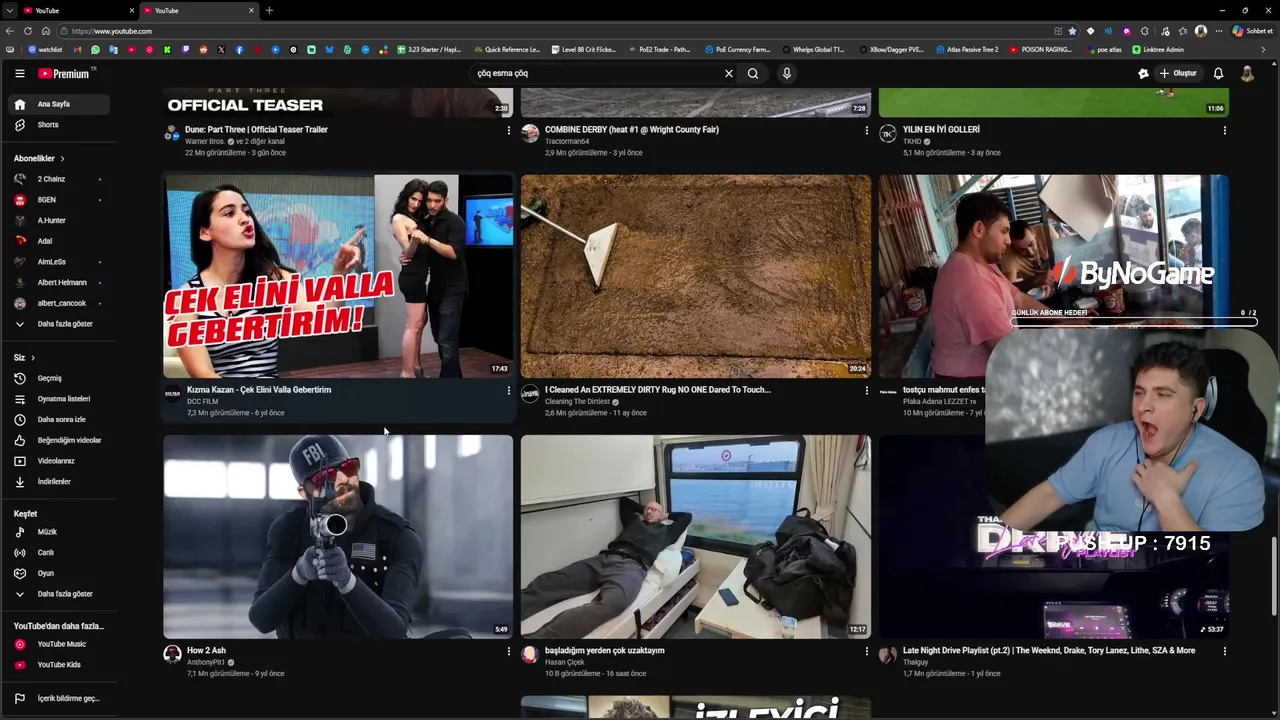Open the AimLeSs subscription channel
Screen dimensions: 1280x720
pyautogui.click(x=59, y=262)
